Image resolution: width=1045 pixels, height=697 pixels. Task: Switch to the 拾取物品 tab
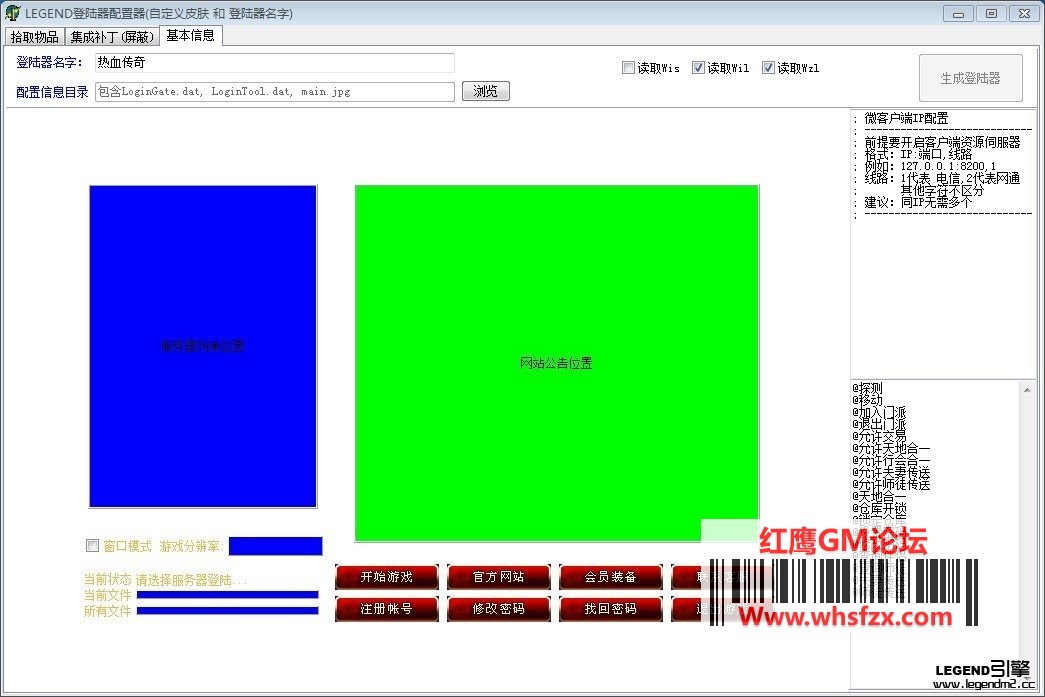(34, 37)
